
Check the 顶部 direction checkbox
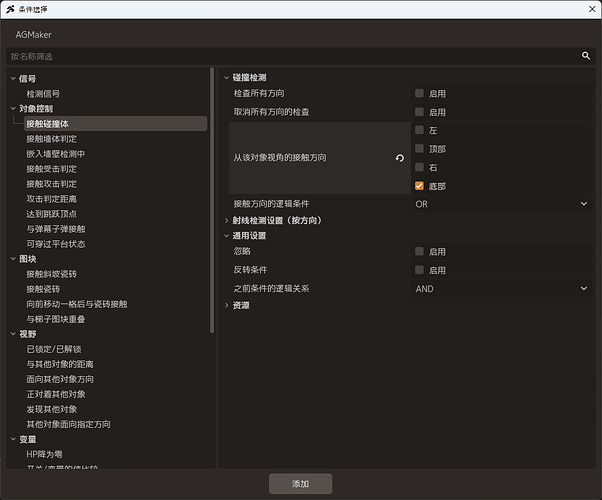tap(419, 149)
